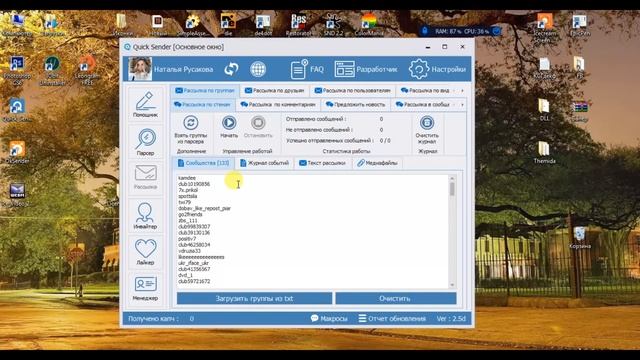
Task: Select the club59721672 list entry
Action: (x=194, y=282)
